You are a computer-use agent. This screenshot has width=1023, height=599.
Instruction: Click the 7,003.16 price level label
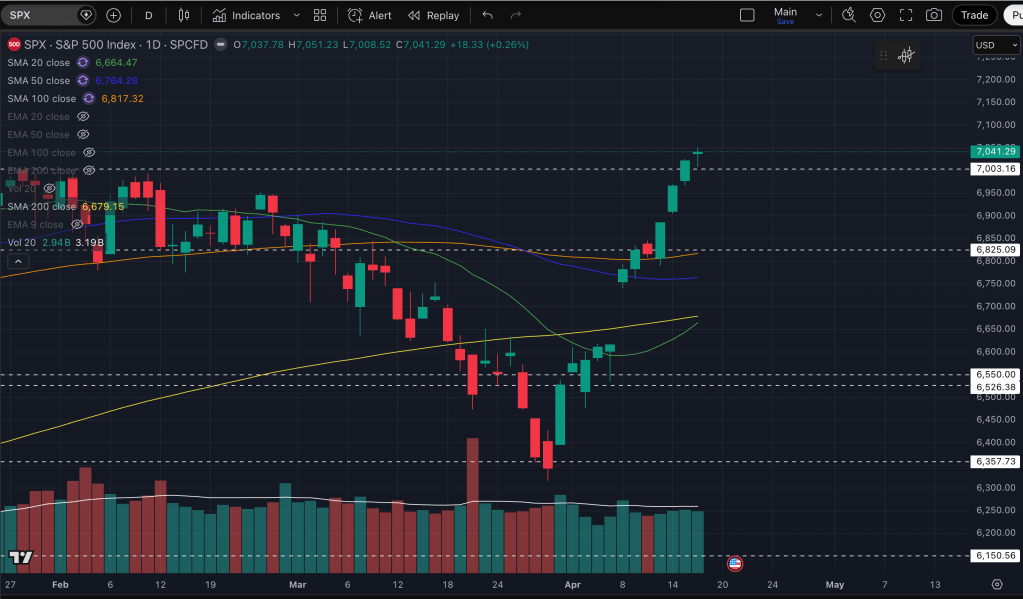995,169
